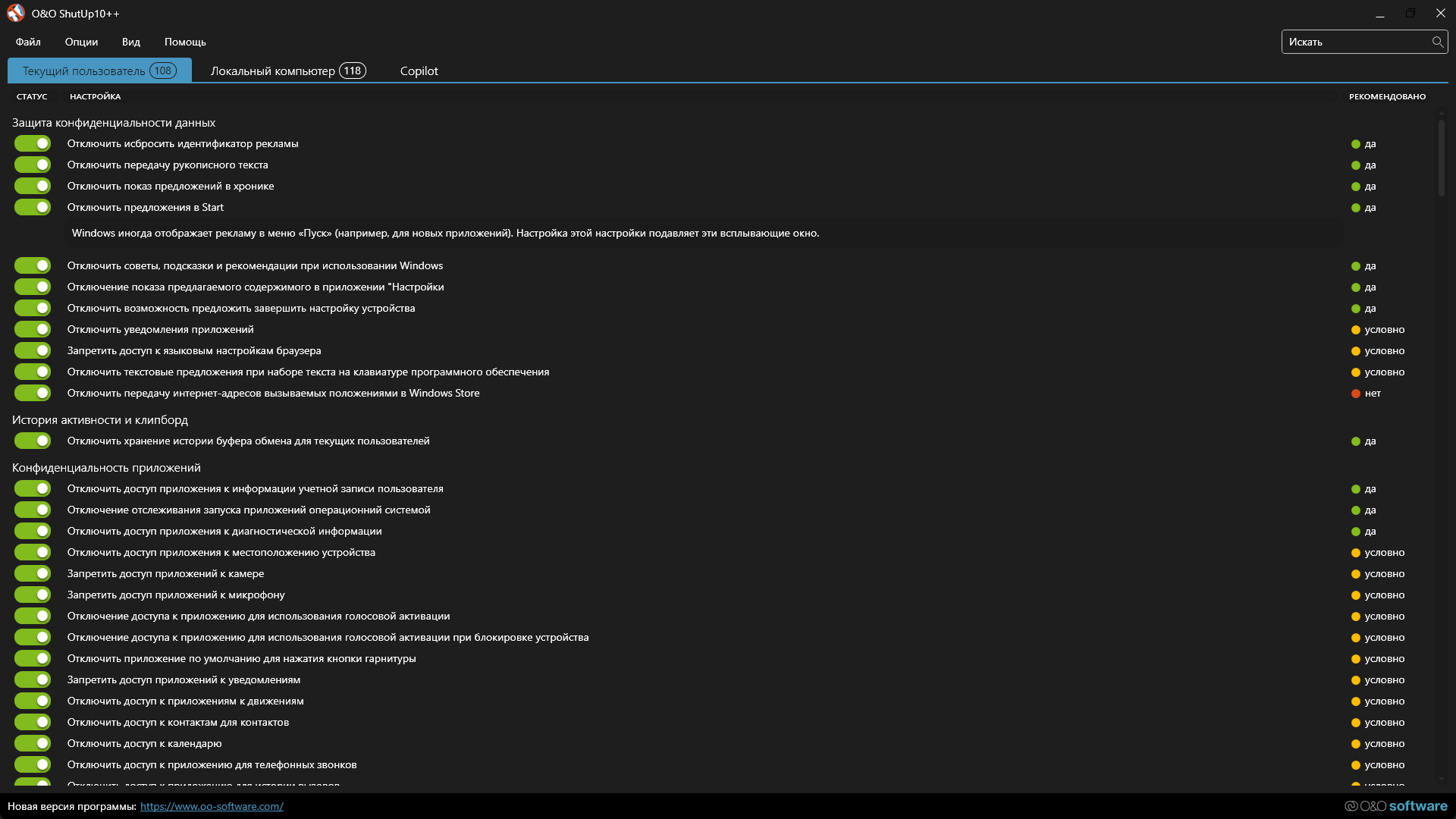Click the badge showing 118 on Локальный компьютер
Viewport: 1456px width, 819px height.
352,71
